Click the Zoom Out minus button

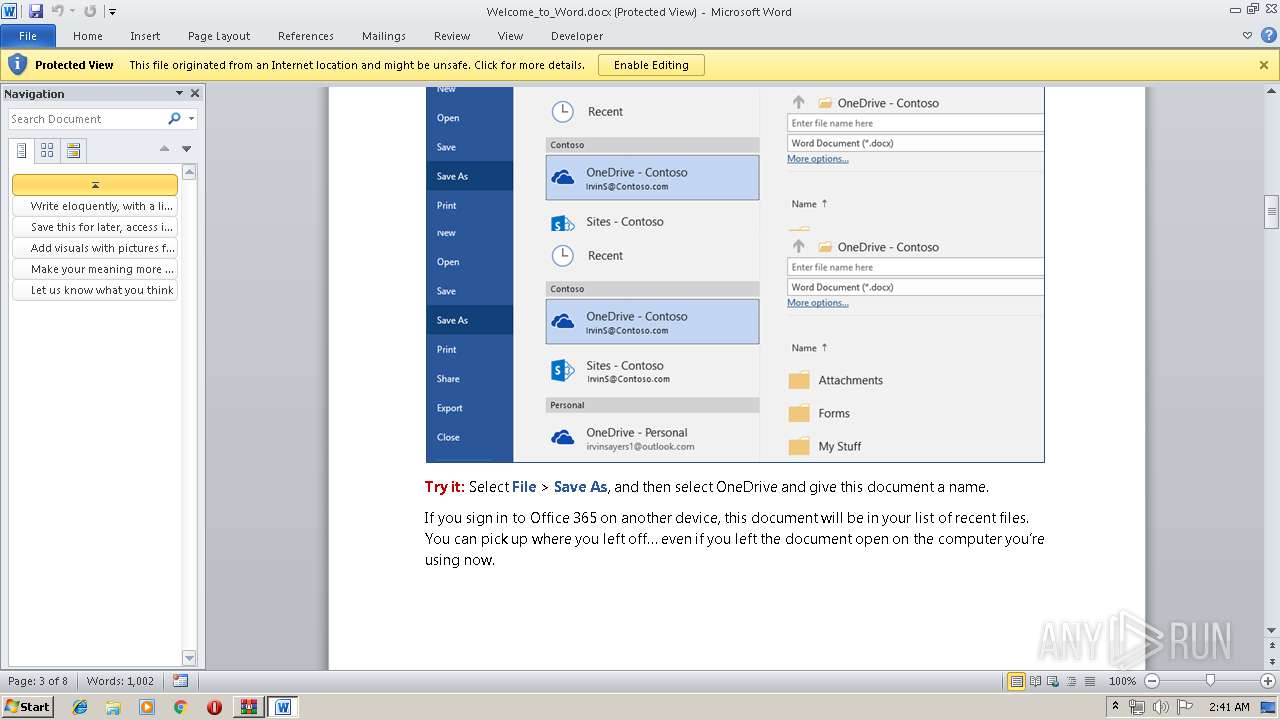click(x=1151, y=681)
